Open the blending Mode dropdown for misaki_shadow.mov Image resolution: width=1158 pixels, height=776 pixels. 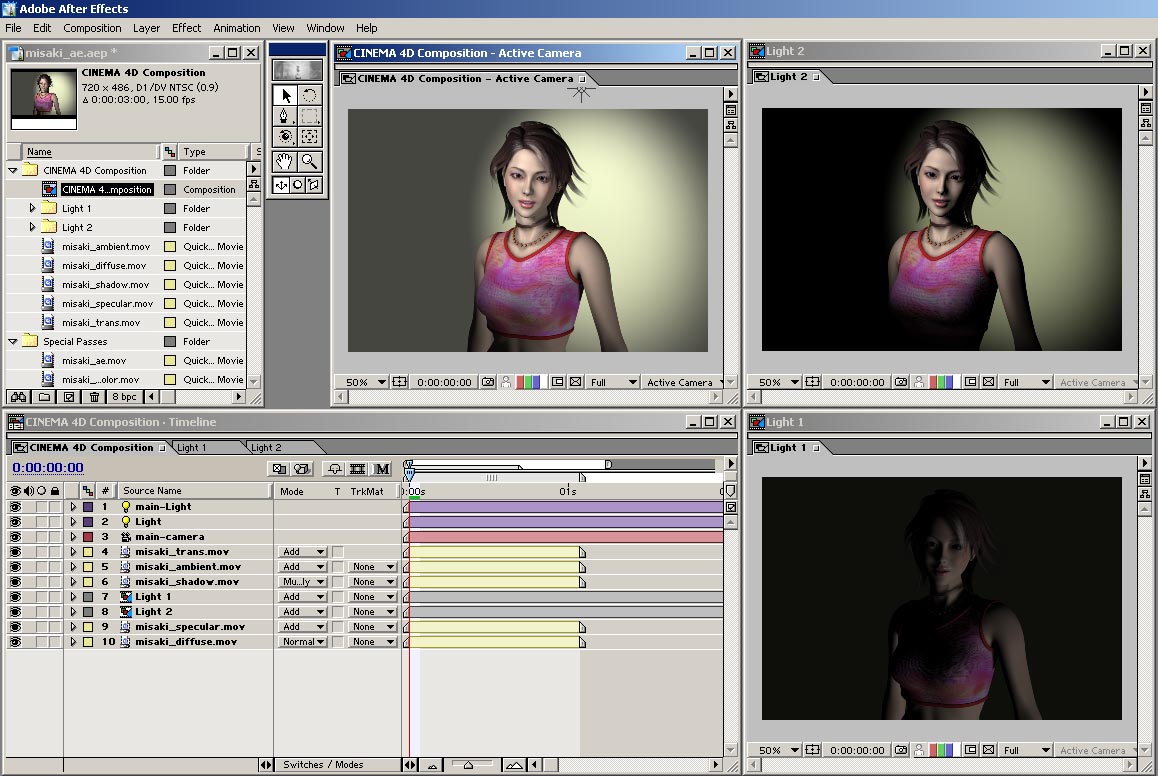click(x=303, y=582)
